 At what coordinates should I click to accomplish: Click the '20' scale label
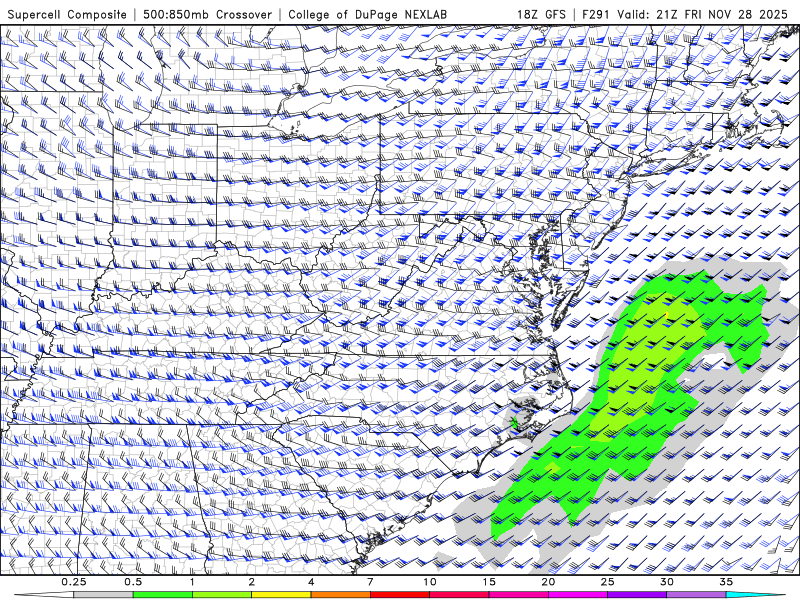(548, 582)
